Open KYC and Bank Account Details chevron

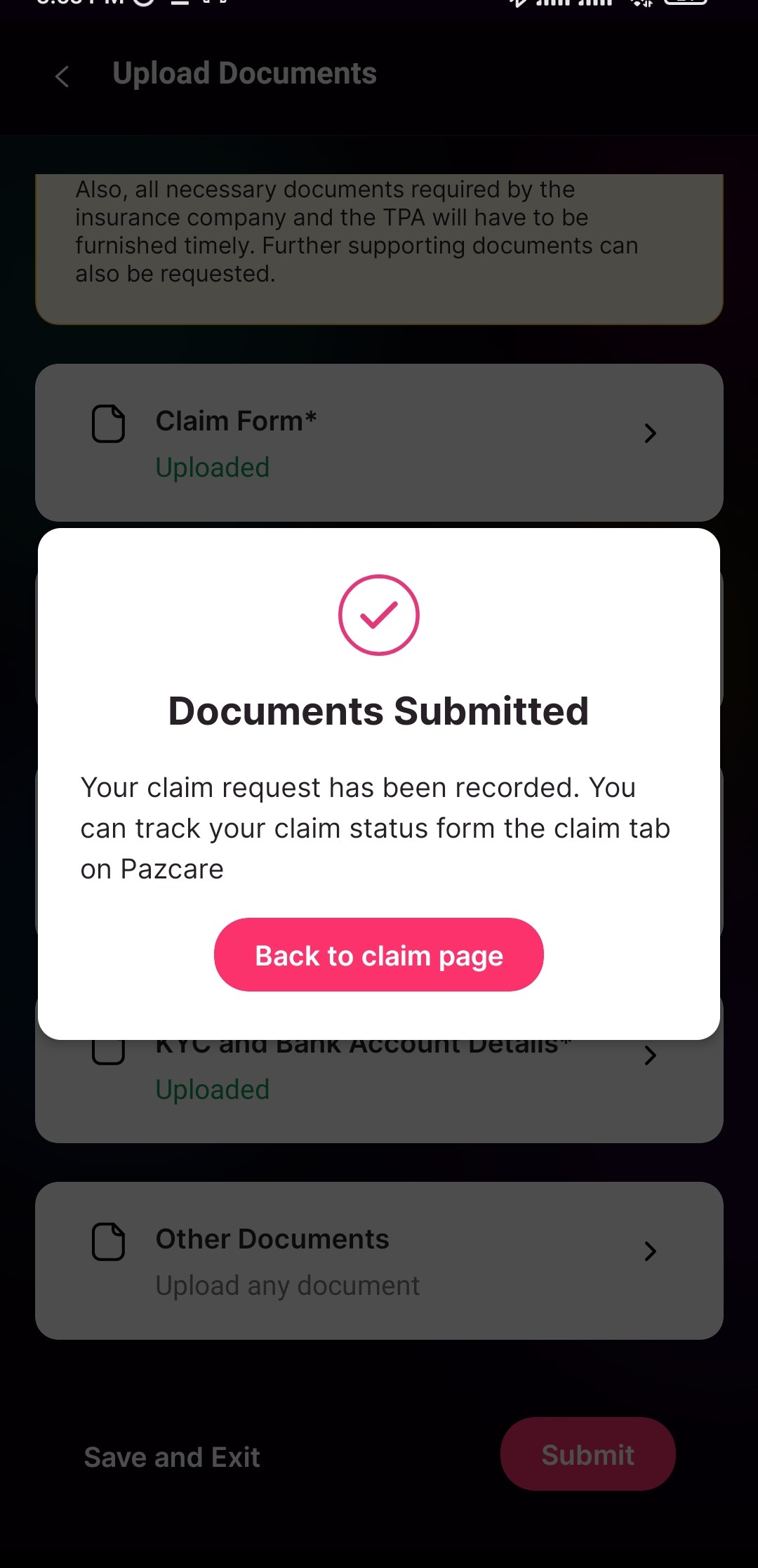click(x=650, y=1055)
